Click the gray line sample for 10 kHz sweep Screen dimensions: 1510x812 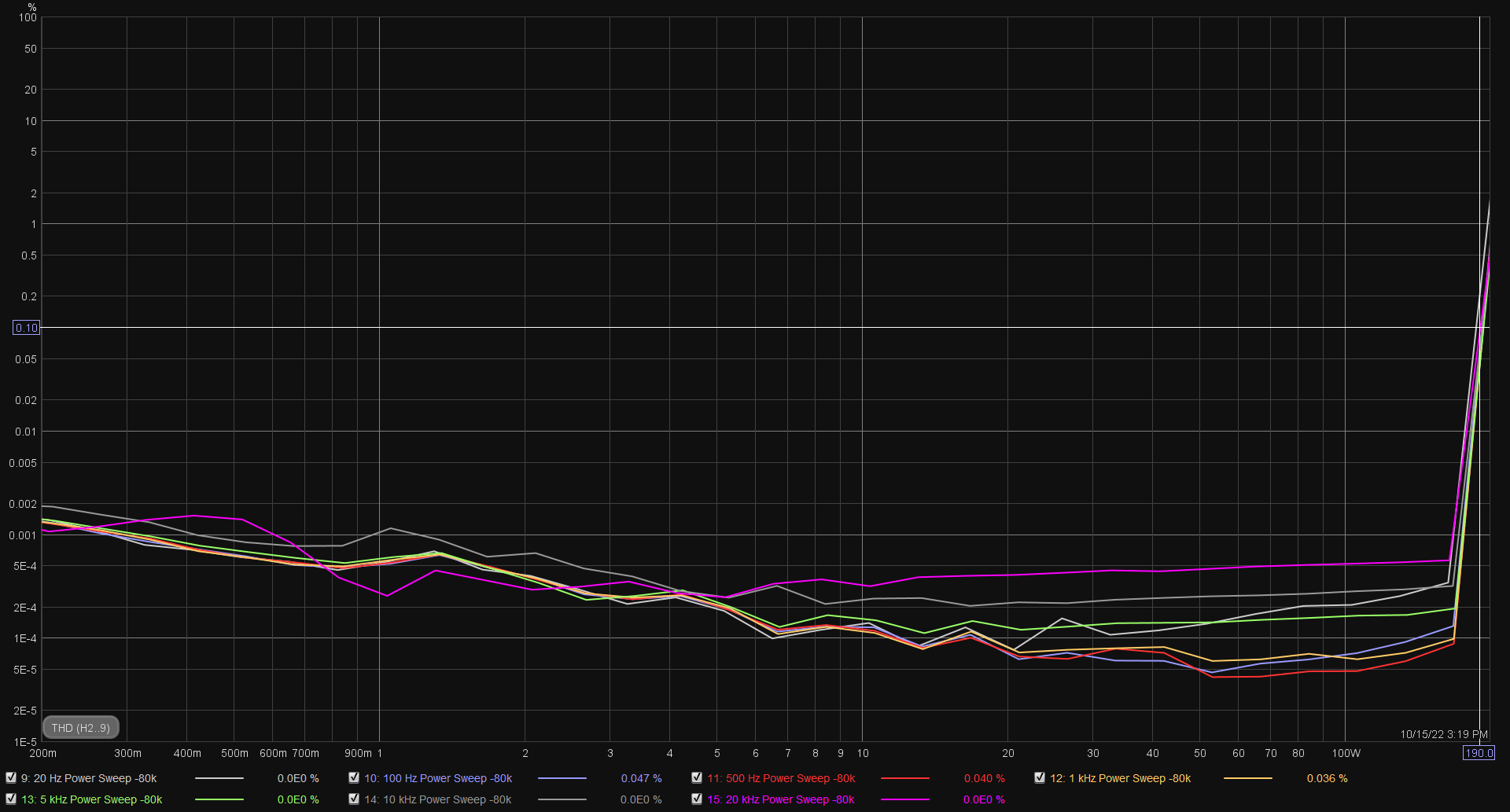click(562, 799)
